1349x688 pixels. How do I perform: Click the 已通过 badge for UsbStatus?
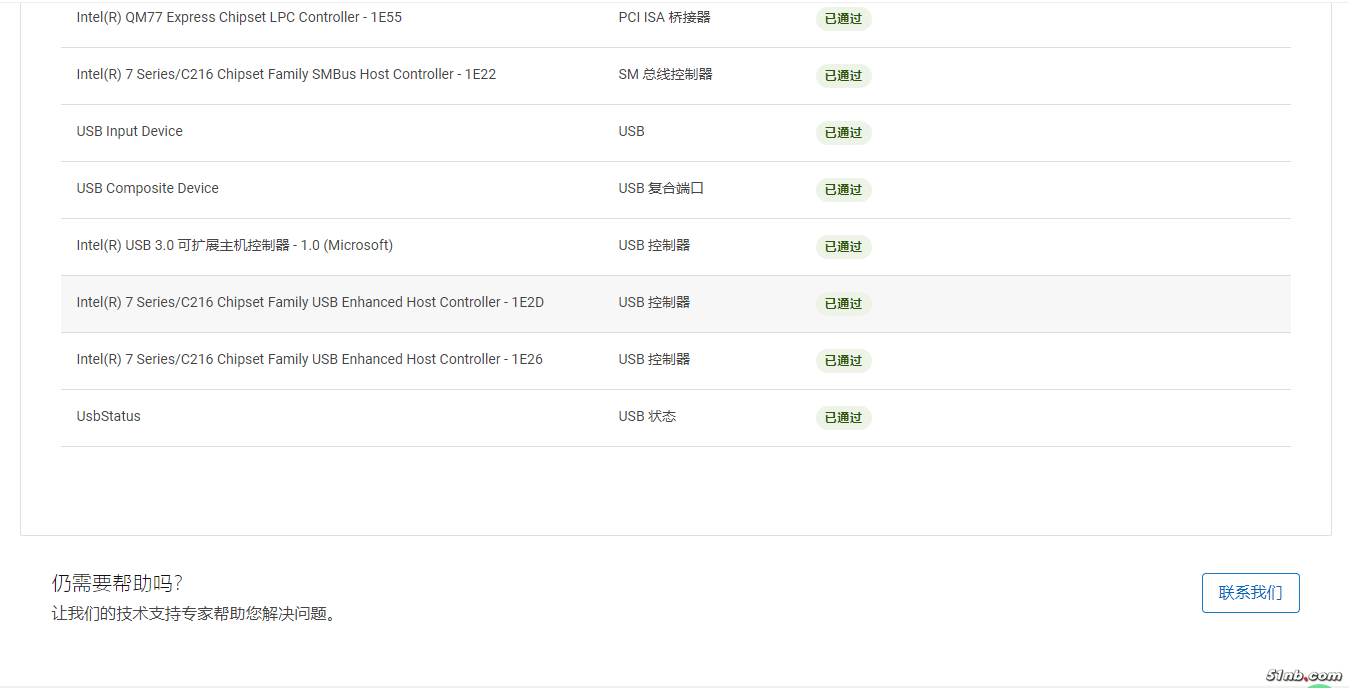843,418
